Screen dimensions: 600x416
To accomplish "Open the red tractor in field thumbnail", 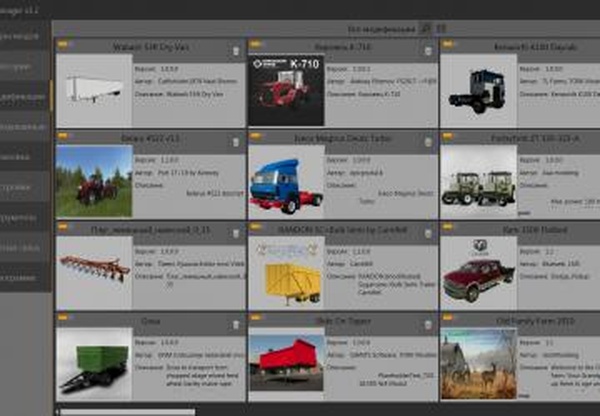I will 94,181.
